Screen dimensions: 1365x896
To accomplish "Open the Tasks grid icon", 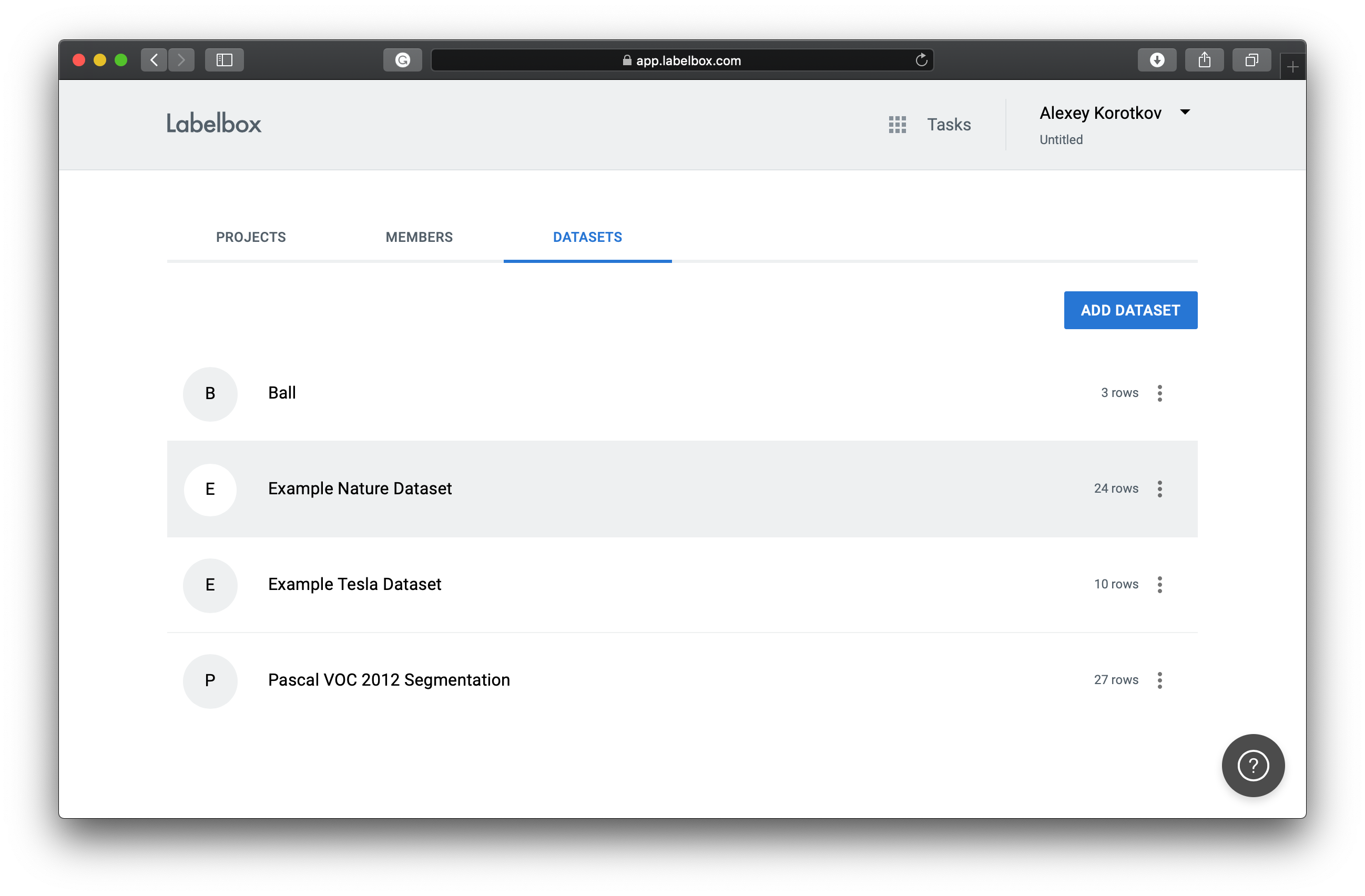I will pos(897,125).
